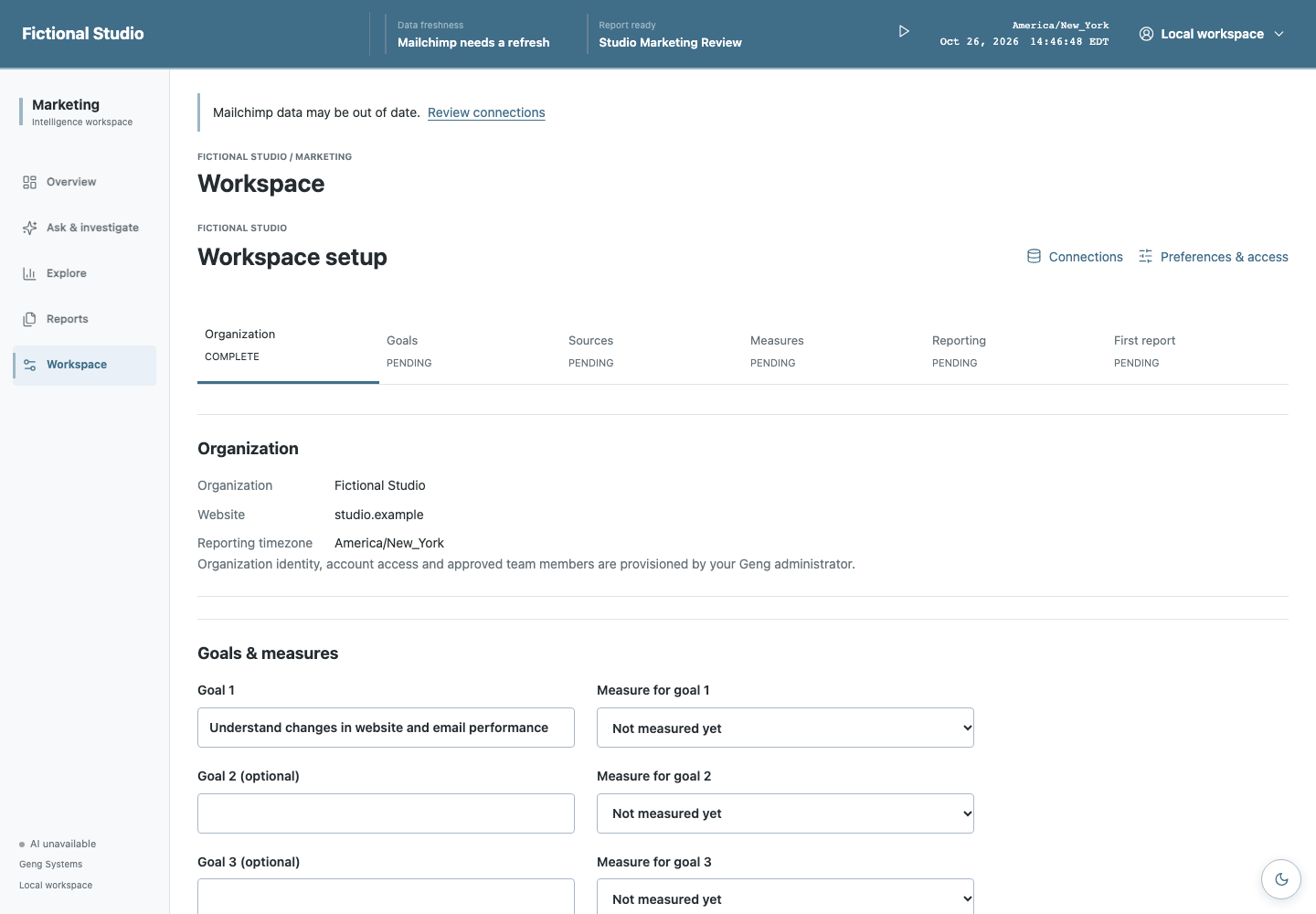The height and width of the screenshot is (914, 1316).
Task: Open the Measure for goal 1 dropdown
Action: [785, 728]
